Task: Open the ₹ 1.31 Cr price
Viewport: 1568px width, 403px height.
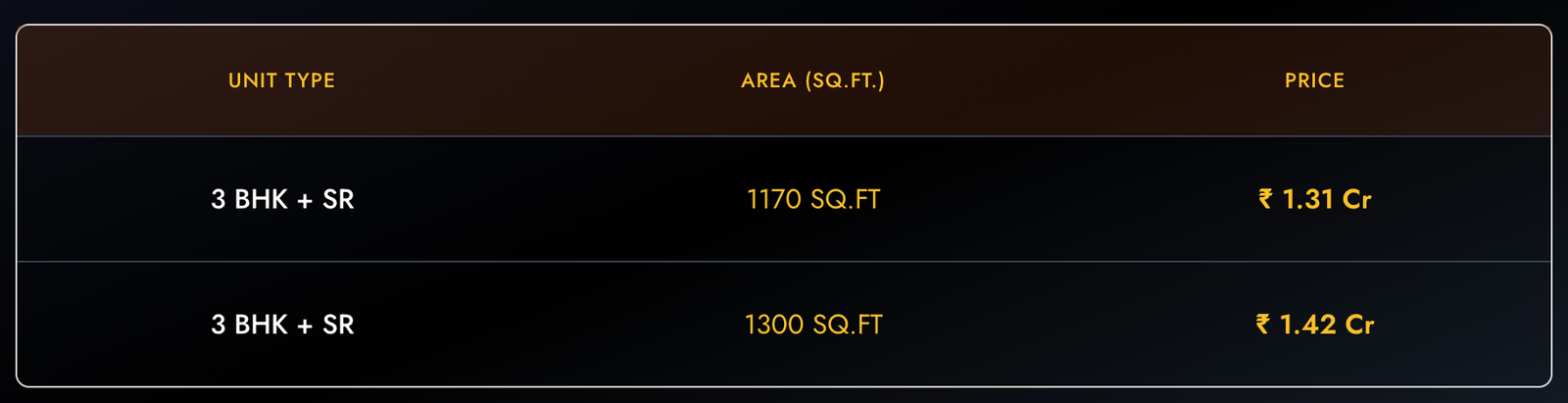Action: tap(1315, 199)
